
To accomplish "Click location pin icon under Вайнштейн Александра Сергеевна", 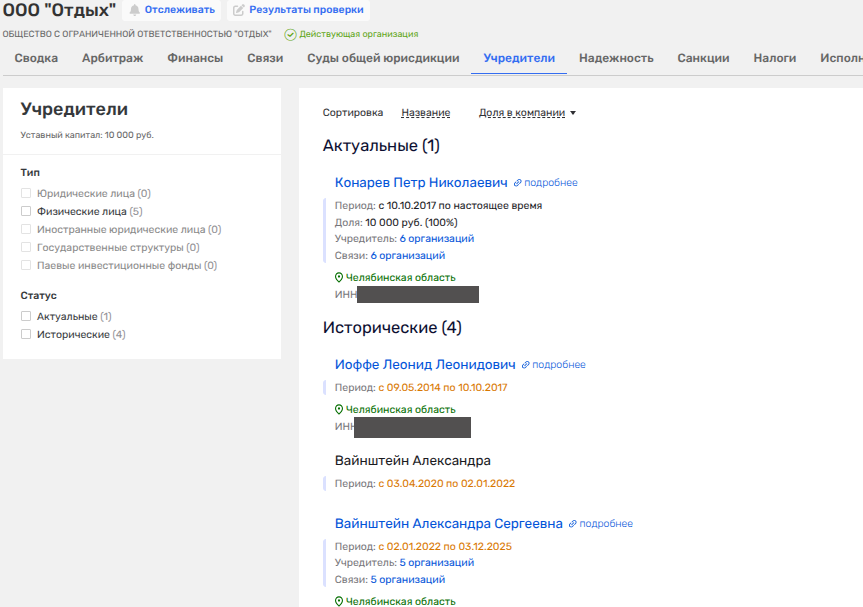I will 339,601.
